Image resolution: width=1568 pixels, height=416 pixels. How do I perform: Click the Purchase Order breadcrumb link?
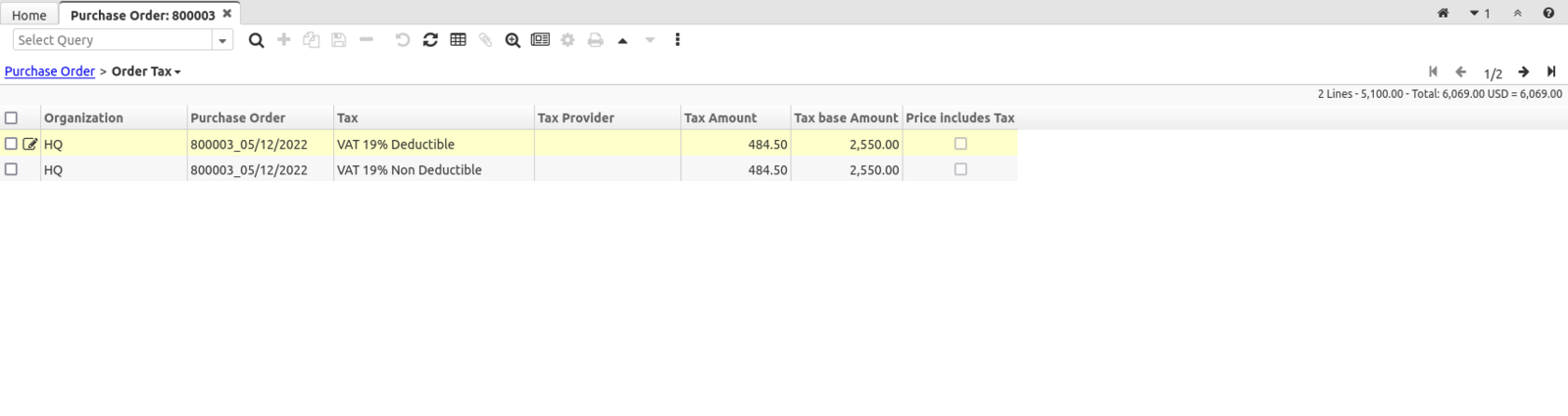coord(50,71)
